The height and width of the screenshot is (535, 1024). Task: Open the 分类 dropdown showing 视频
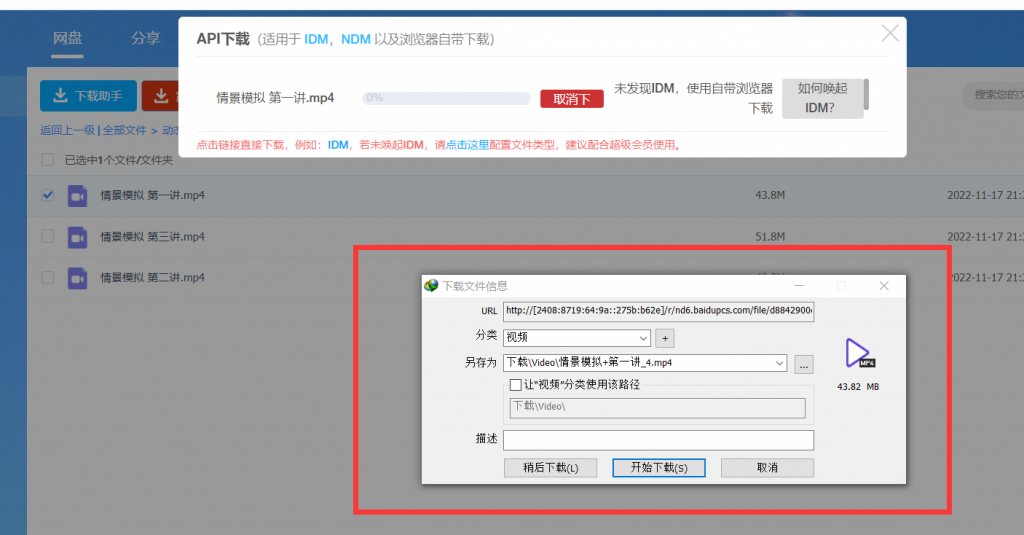[x=577, y=338]
